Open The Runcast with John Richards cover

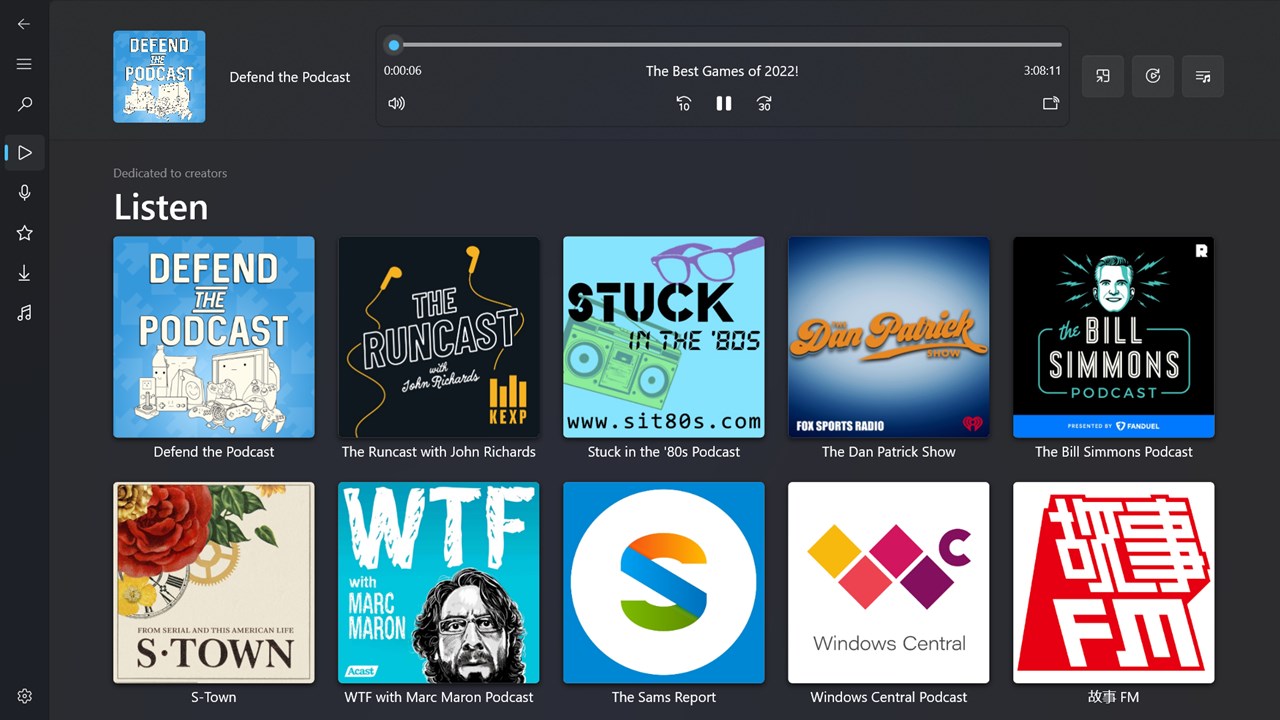coord(439,337)
